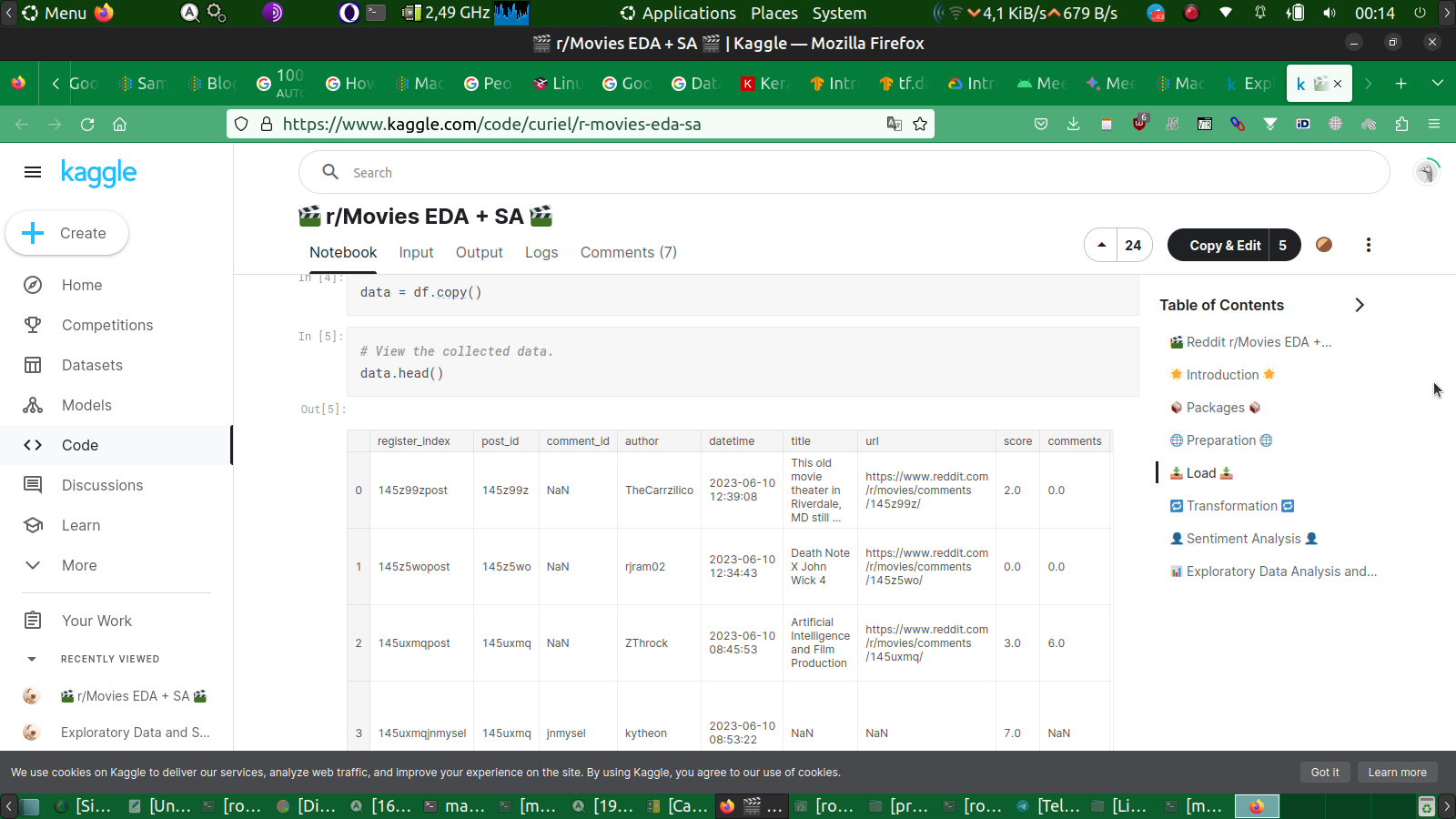This screenshot has height=819, width=1456.
Task: Open Competitions trophy icon
Action: click(x=33, y=325)
